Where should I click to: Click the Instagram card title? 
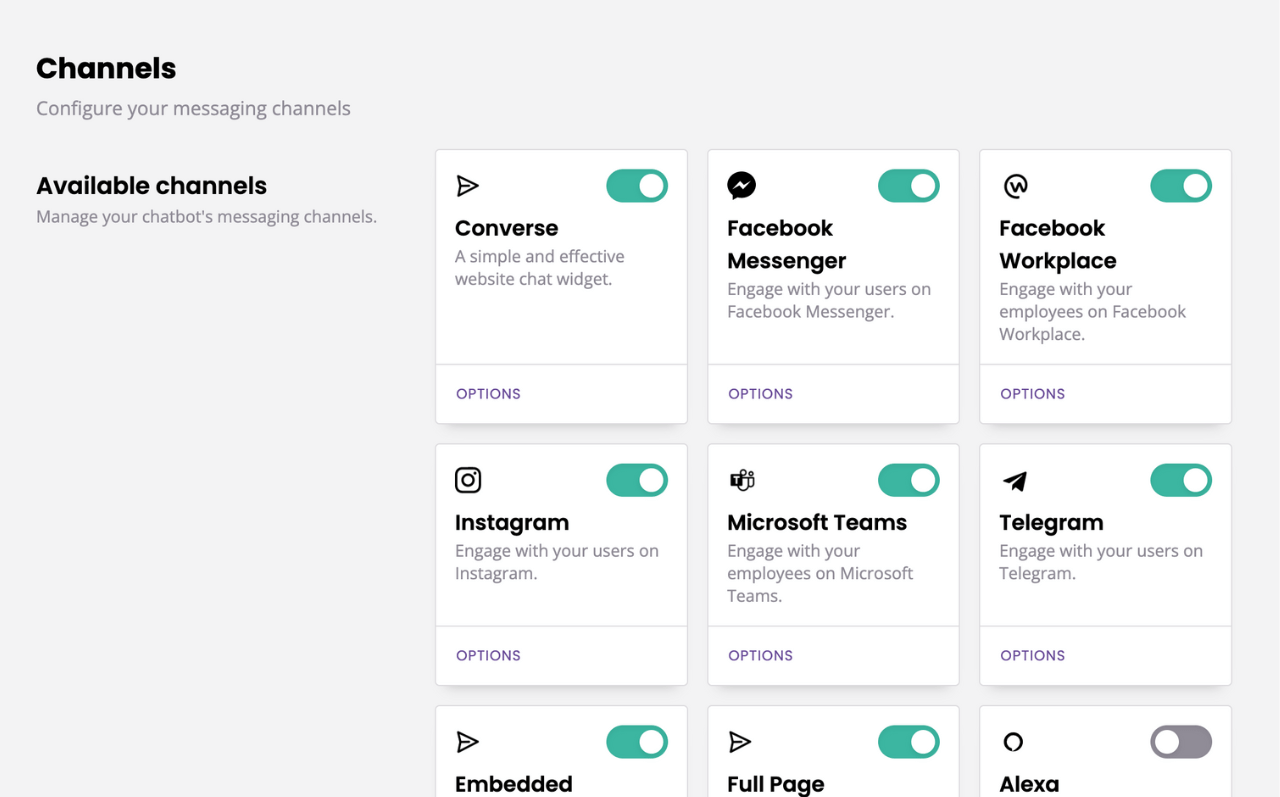(512, 523)
